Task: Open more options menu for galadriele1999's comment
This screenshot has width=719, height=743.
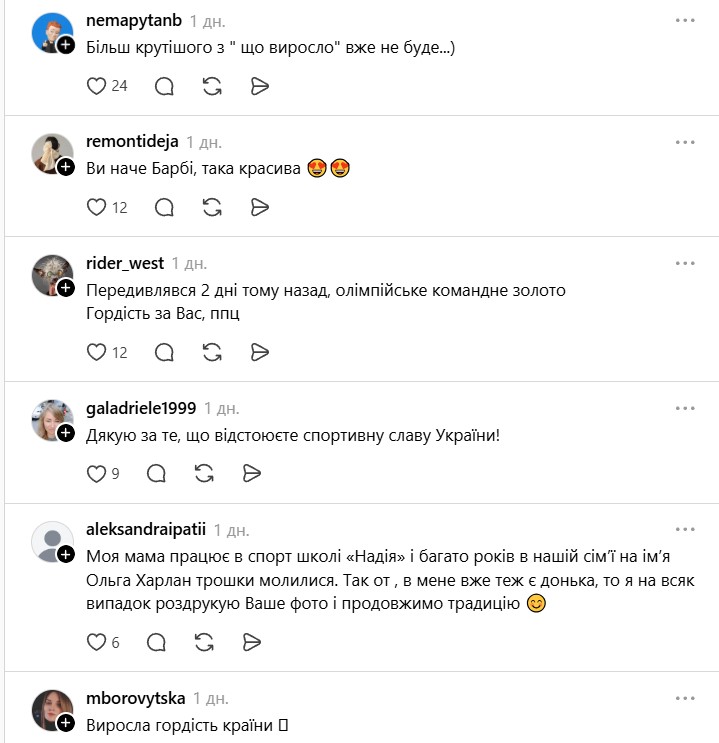Action: pos(685,408)
